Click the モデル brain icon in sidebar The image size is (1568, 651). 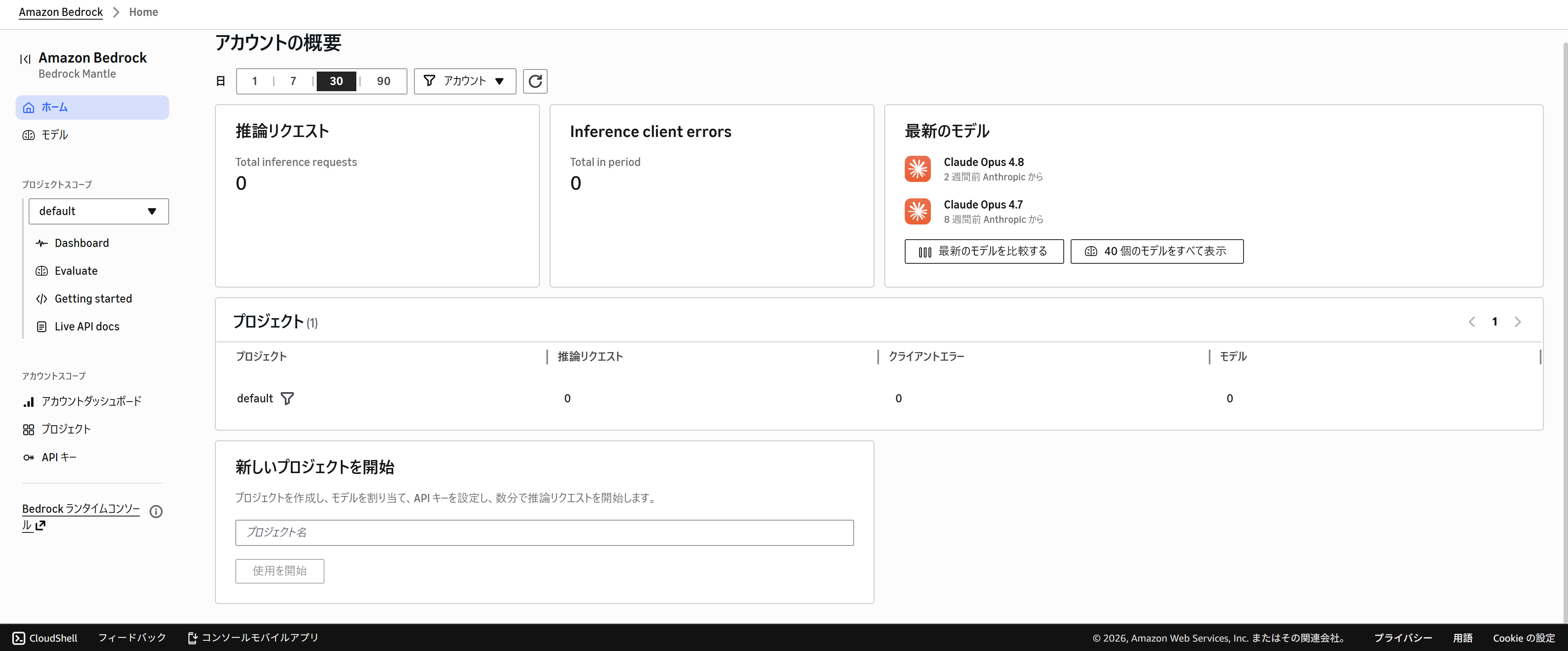pos(29,135)
